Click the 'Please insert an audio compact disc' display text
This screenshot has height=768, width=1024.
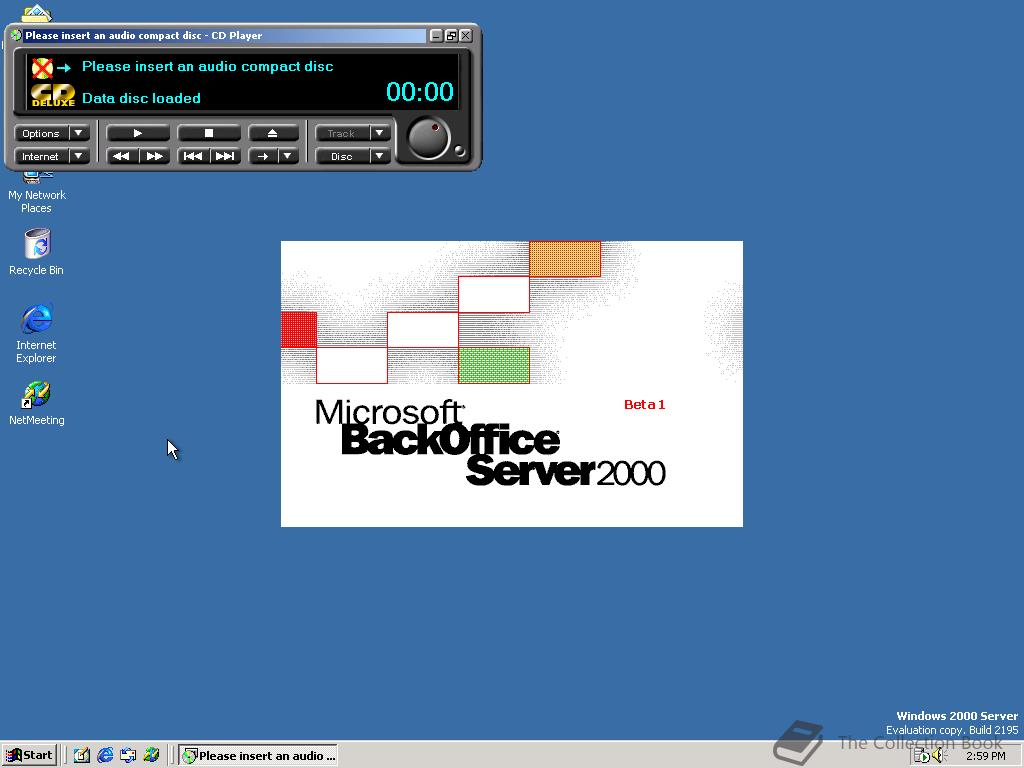(208, 66)
